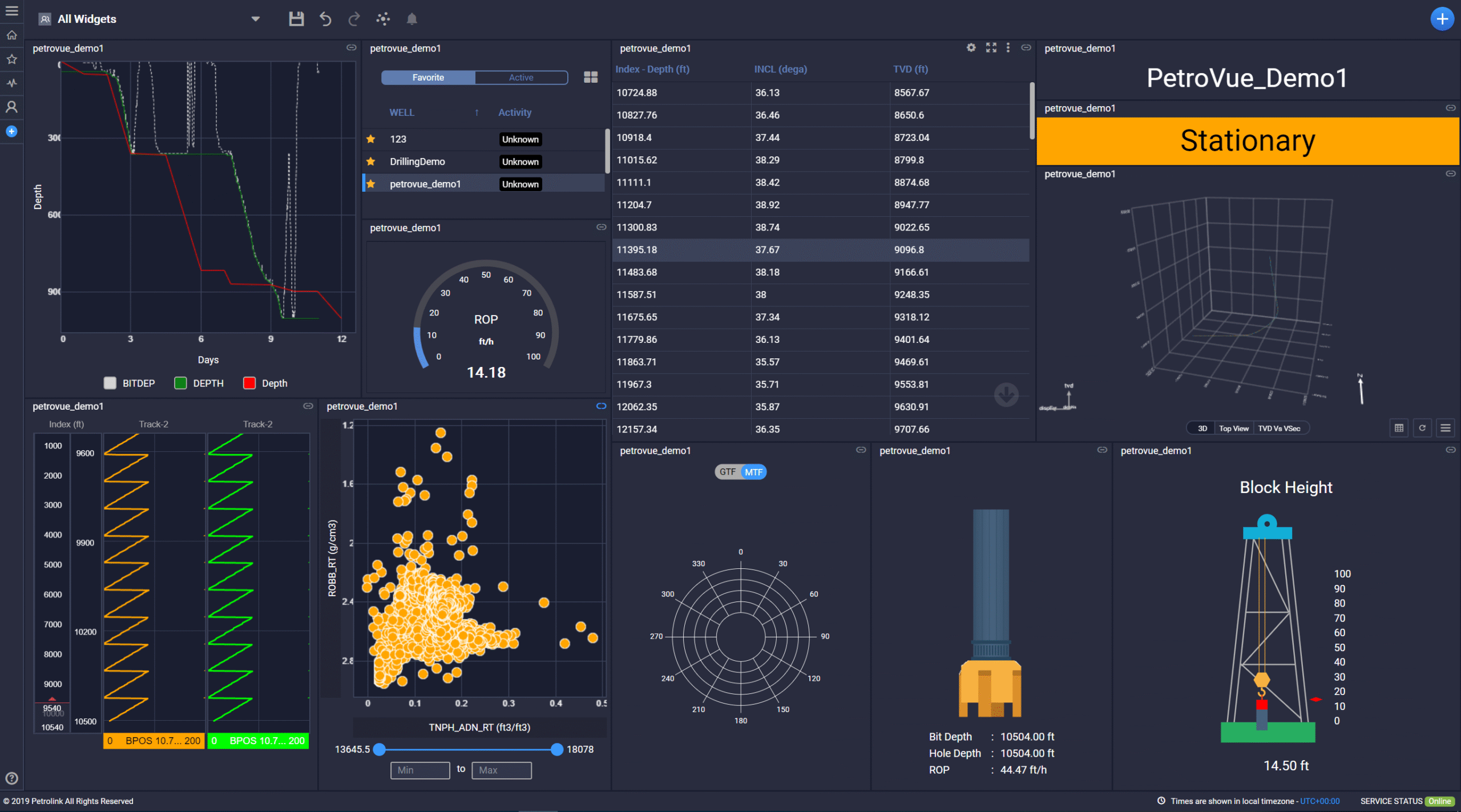This screenshot has height=812, width=1461.
Task: Expand the trajectory table to full screen
Action: point(991,48)
